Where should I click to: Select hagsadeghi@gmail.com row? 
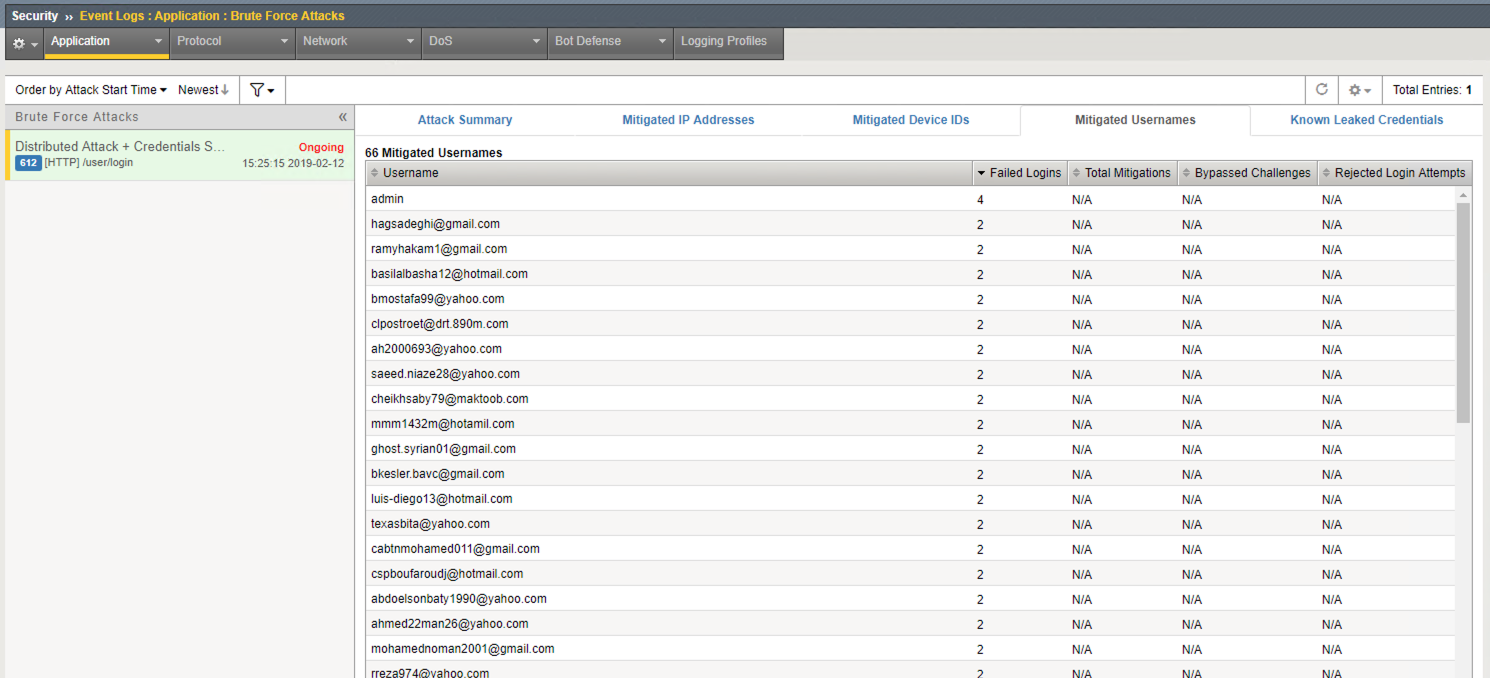pos(910,224)
